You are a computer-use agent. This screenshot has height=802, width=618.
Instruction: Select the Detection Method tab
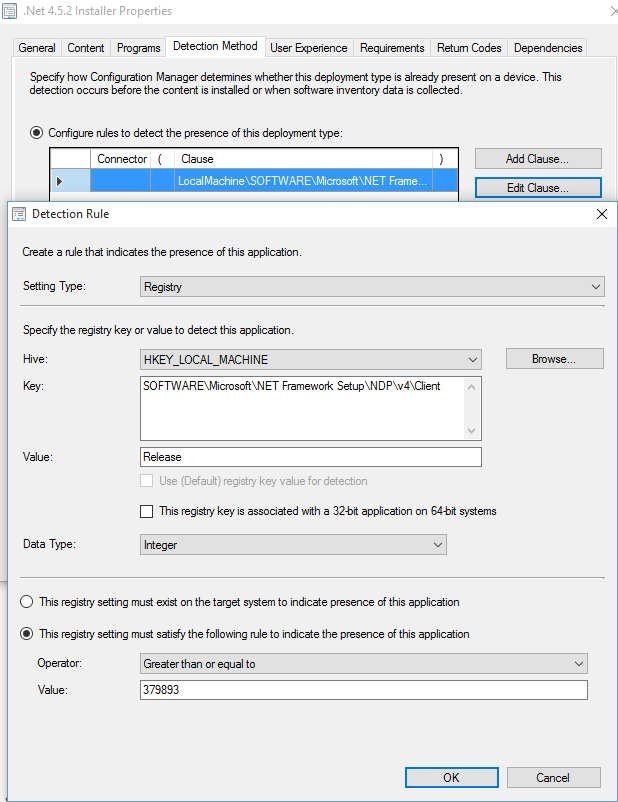click(215, 46)
